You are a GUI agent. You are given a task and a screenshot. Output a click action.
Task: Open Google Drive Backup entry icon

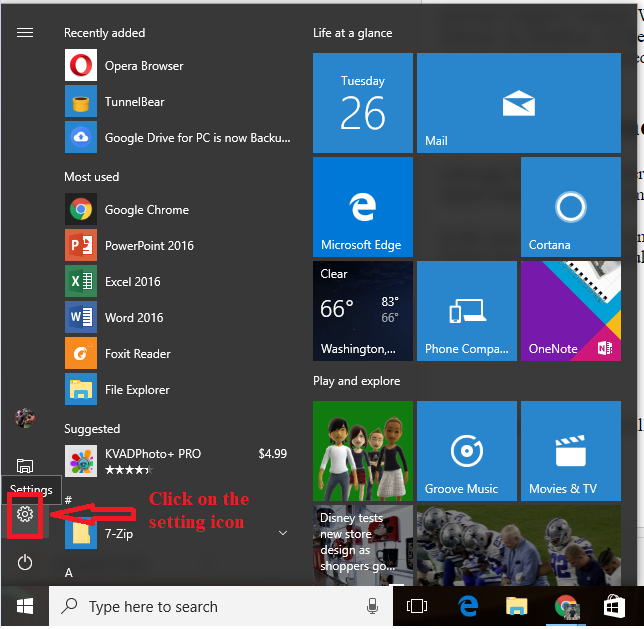click(81, 137)
